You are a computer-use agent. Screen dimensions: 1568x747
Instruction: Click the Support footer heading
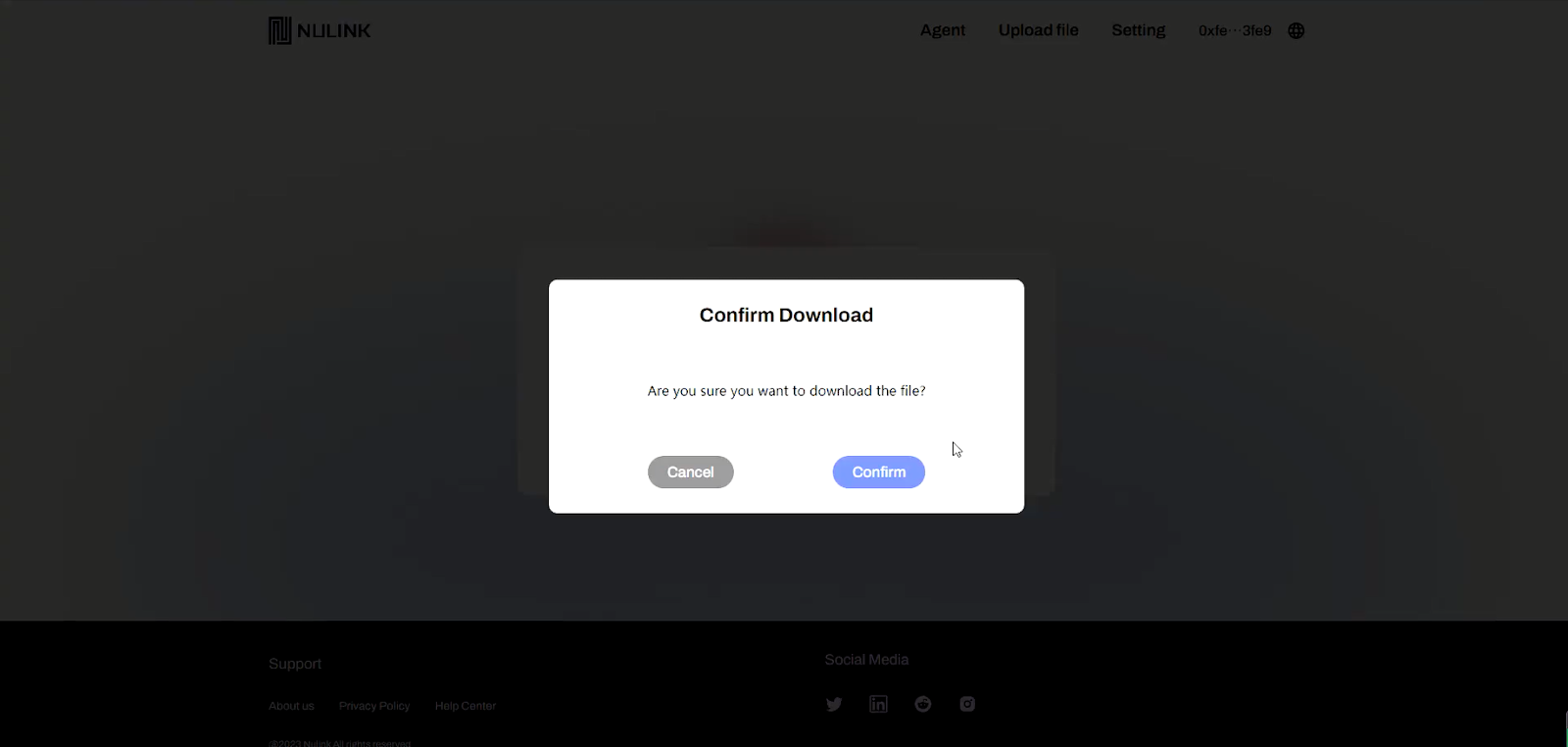pyautogui.click(x=295, y=664)
